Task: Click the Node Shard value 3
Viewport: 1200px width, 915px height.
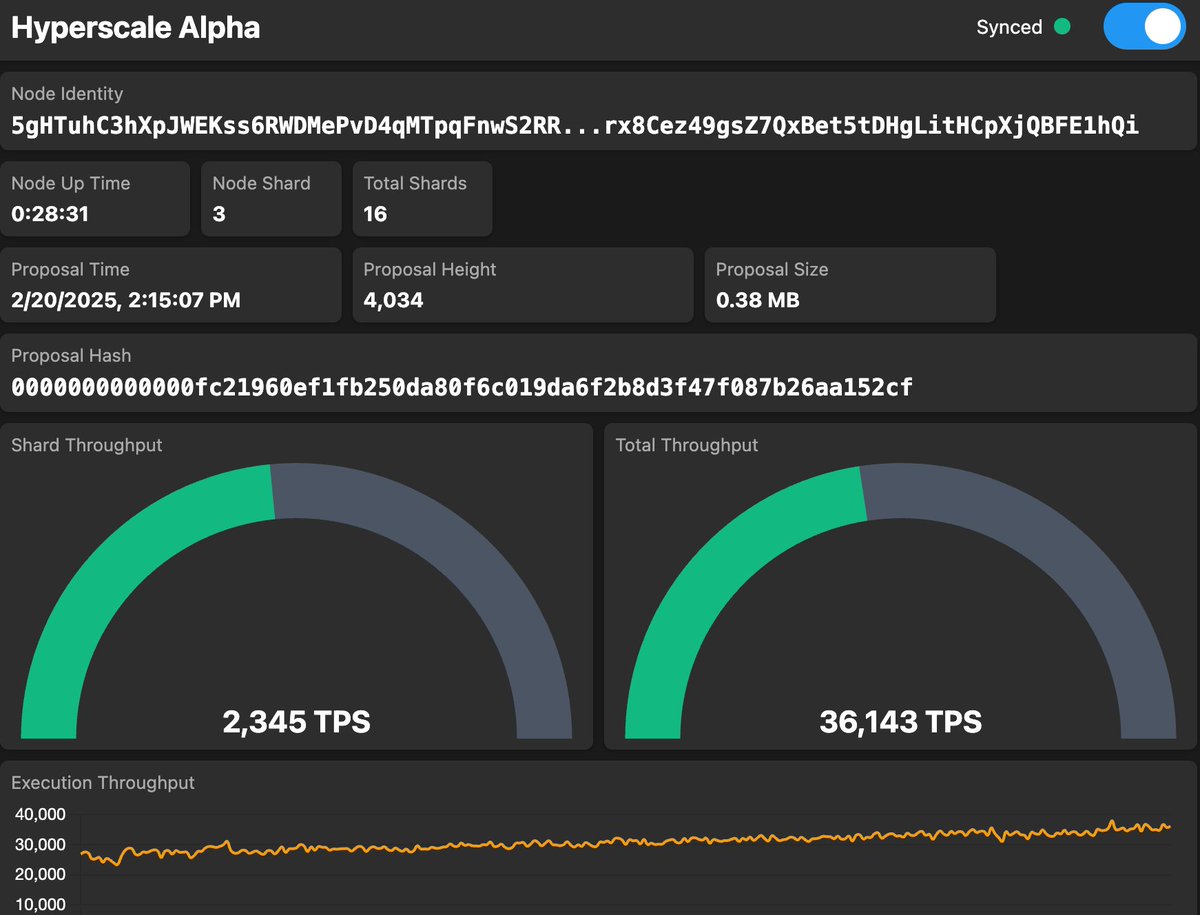Action: click(219, 214)
